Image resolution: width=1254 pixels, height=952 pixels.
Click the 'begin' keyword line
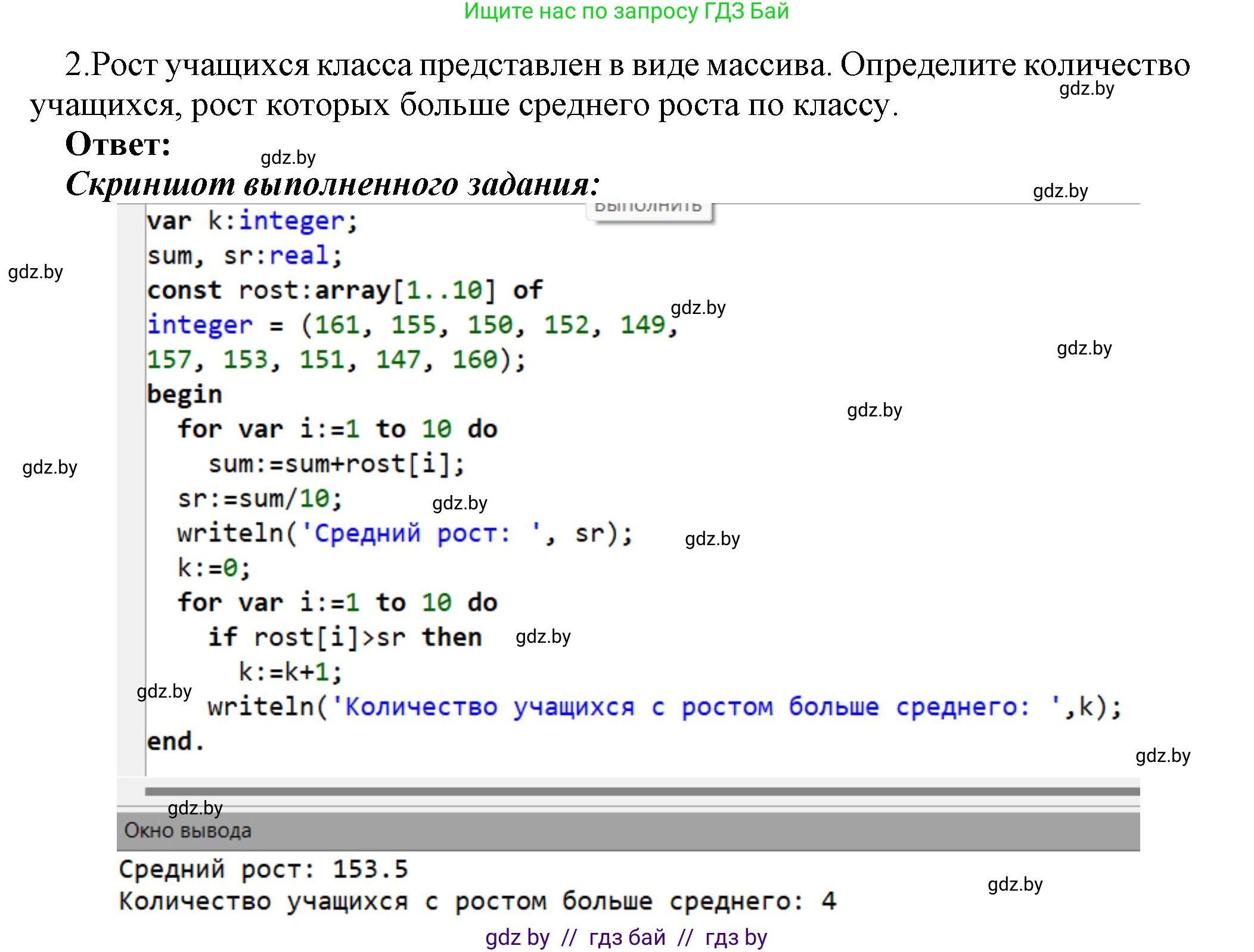[184, 394]
